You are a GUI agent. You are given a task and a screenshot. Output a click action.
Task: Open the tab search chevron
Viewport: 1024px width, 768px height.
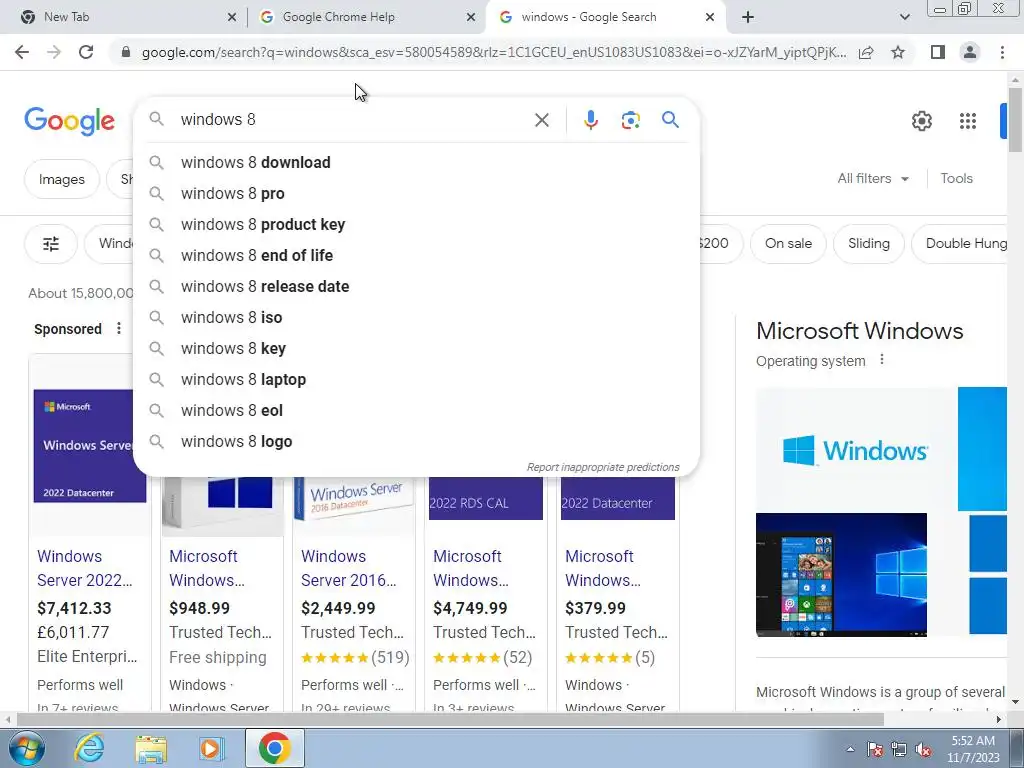coord(904,17)
